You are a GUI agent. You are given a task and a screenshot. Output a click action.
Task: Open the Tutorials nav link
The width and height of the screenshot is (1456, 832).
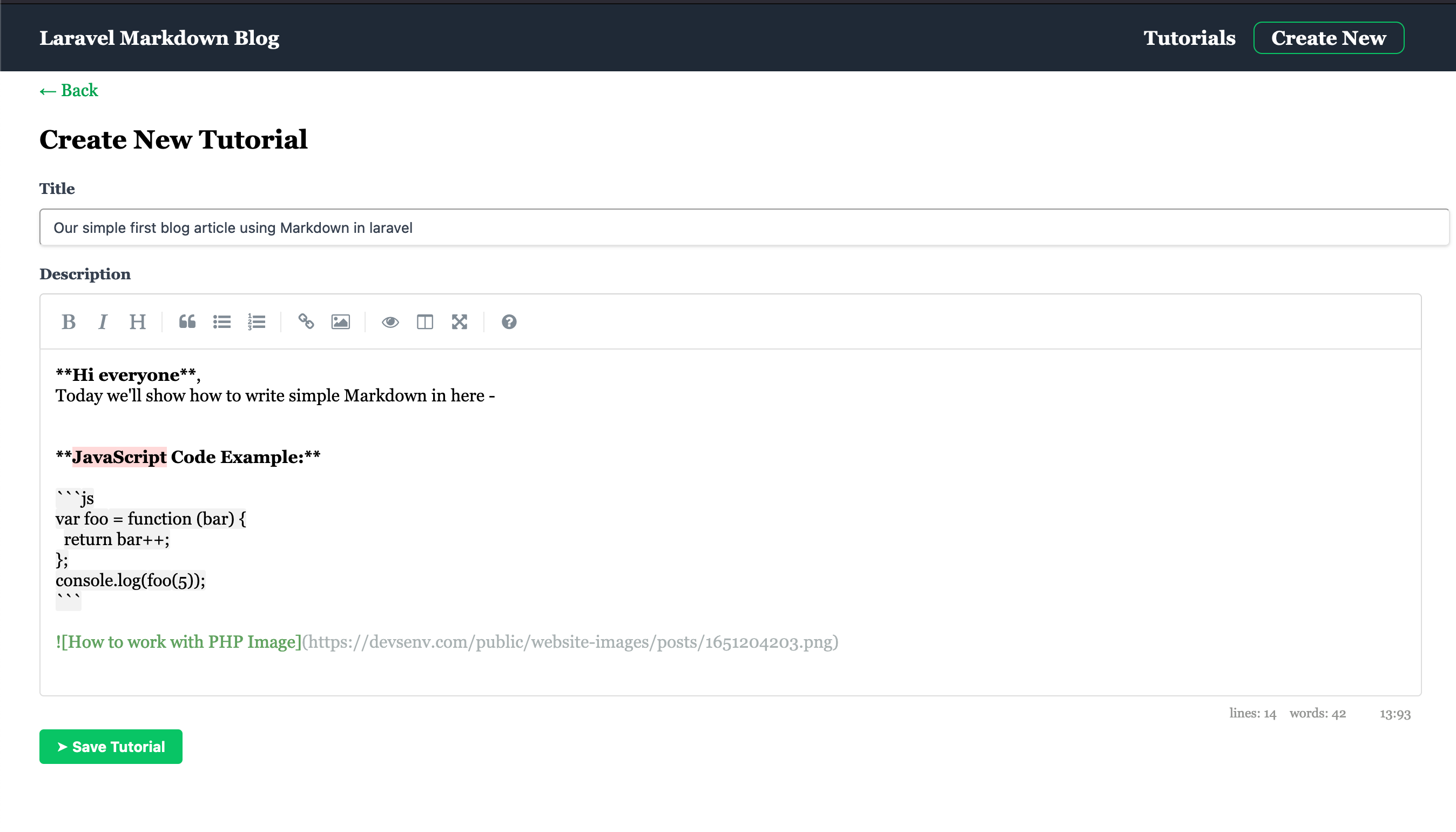(1189, 38)
